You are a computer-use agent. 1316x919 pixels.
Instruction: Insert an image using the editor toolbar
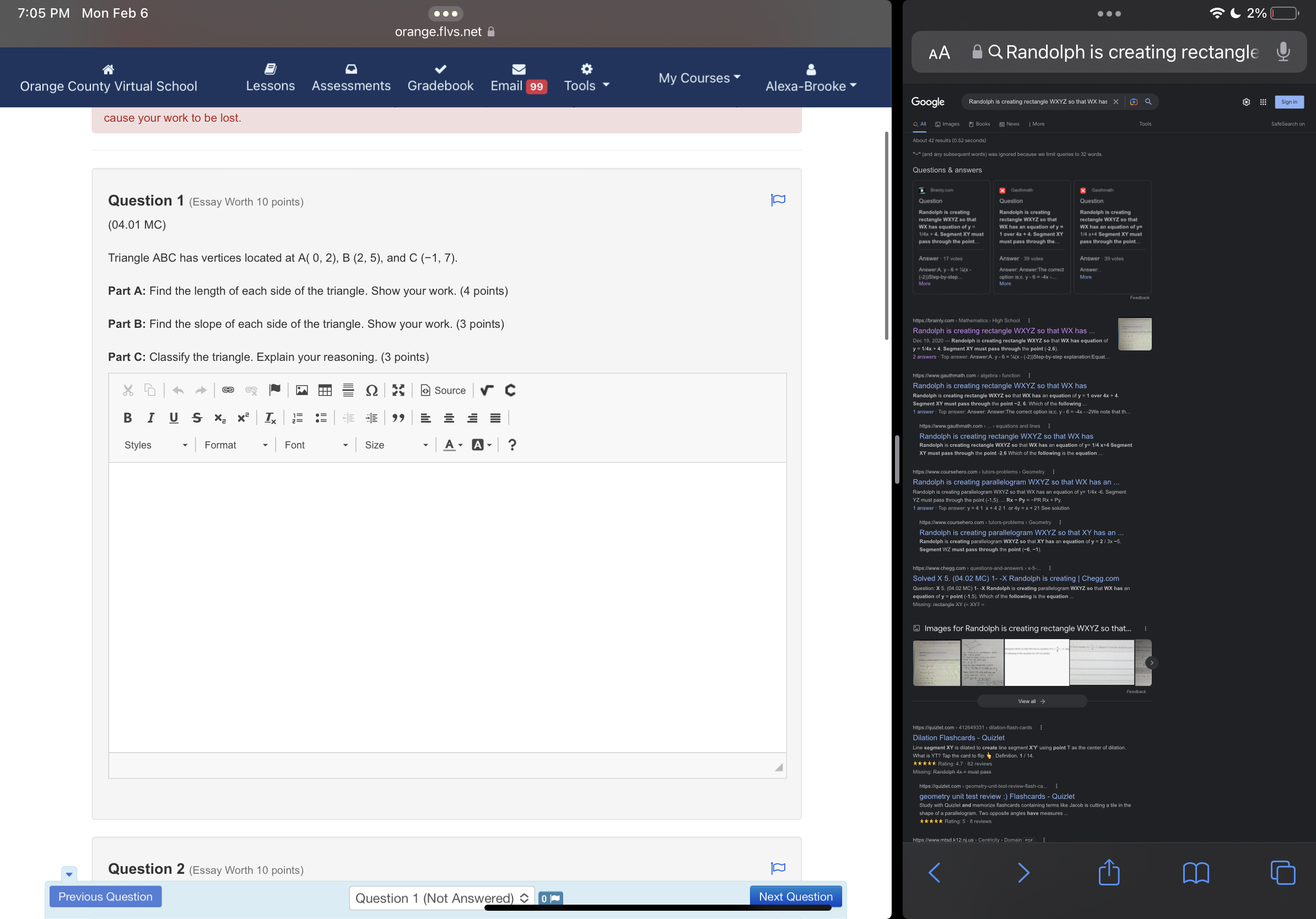tap(302, 390)
